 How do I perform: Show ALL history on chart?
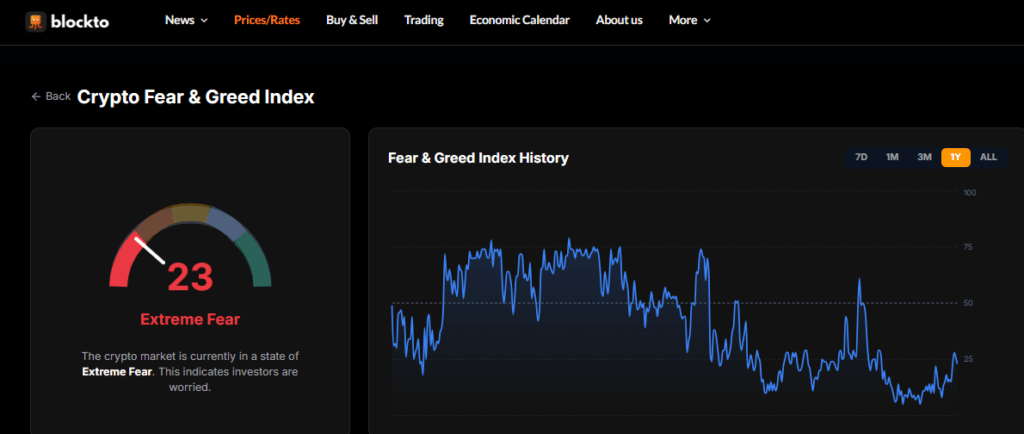pyautogui.click(x=988, y=157)
